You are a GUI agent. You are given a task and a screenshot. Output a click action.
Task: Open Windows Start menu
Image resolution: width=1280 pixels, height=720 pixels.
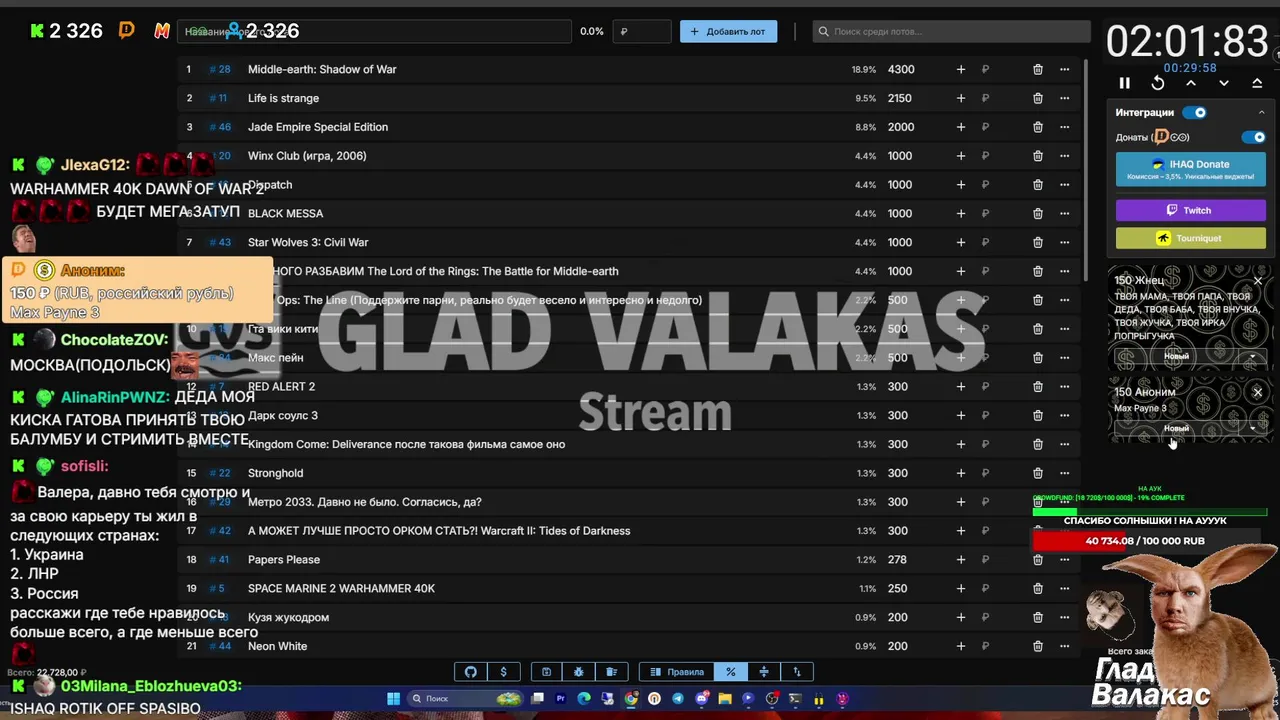pos(393,699)
